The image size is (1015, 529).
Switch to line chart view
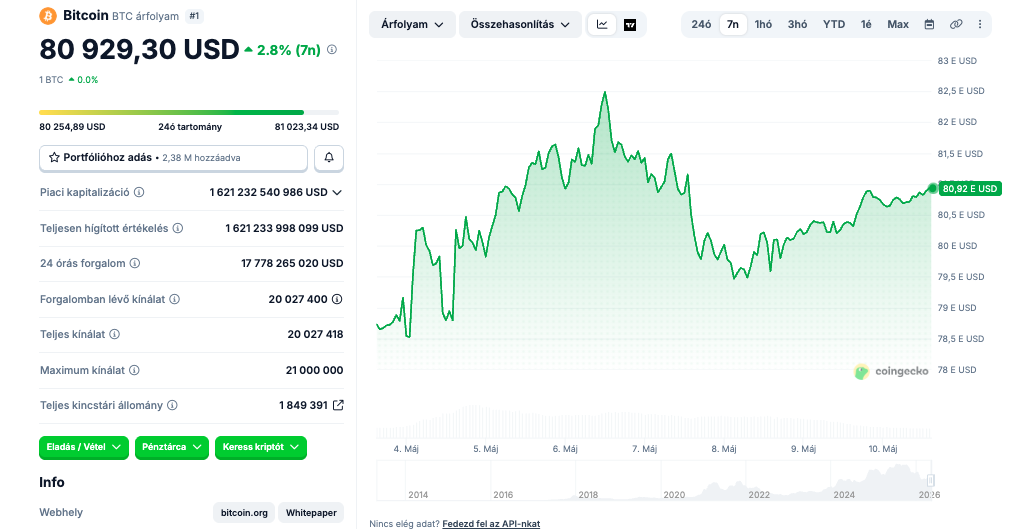click(602, 25)
